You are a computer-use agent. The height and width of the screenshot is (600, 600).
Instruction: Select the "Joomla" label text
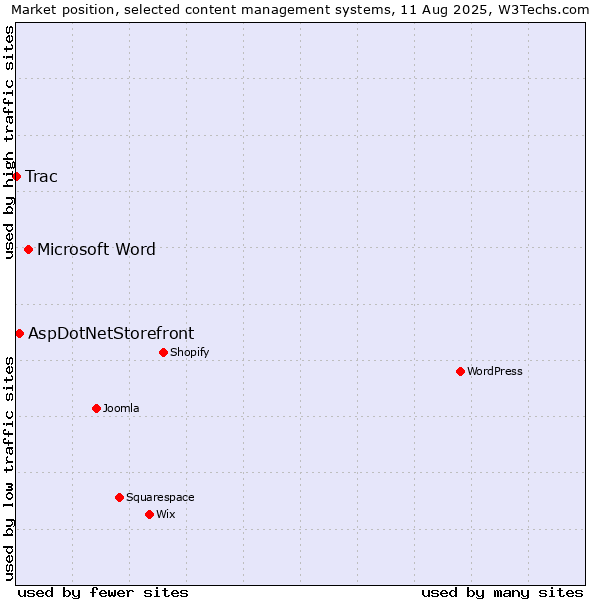(121, 408)
